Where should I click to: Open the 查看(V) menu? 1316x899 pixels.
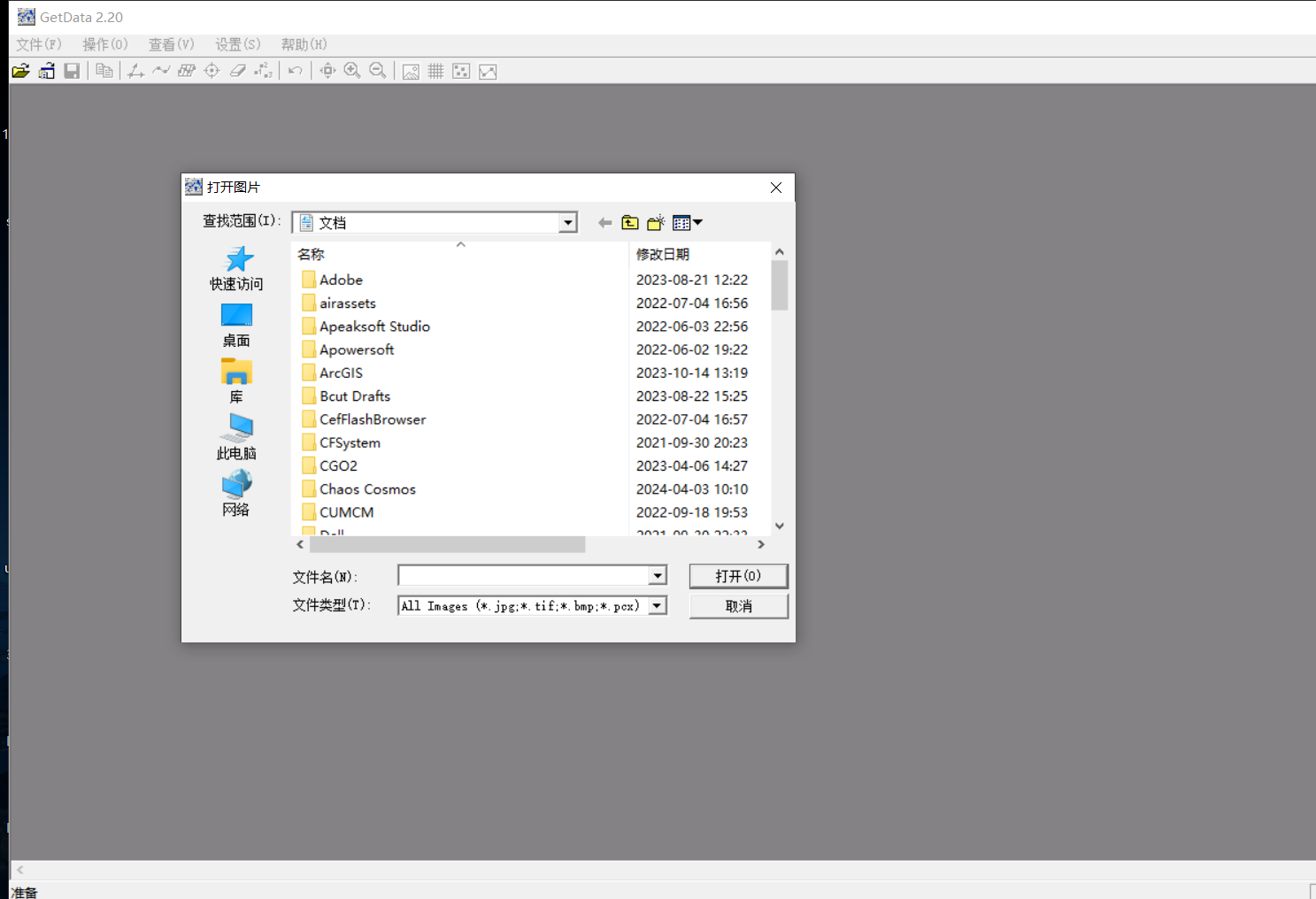(x=172, y=44)
